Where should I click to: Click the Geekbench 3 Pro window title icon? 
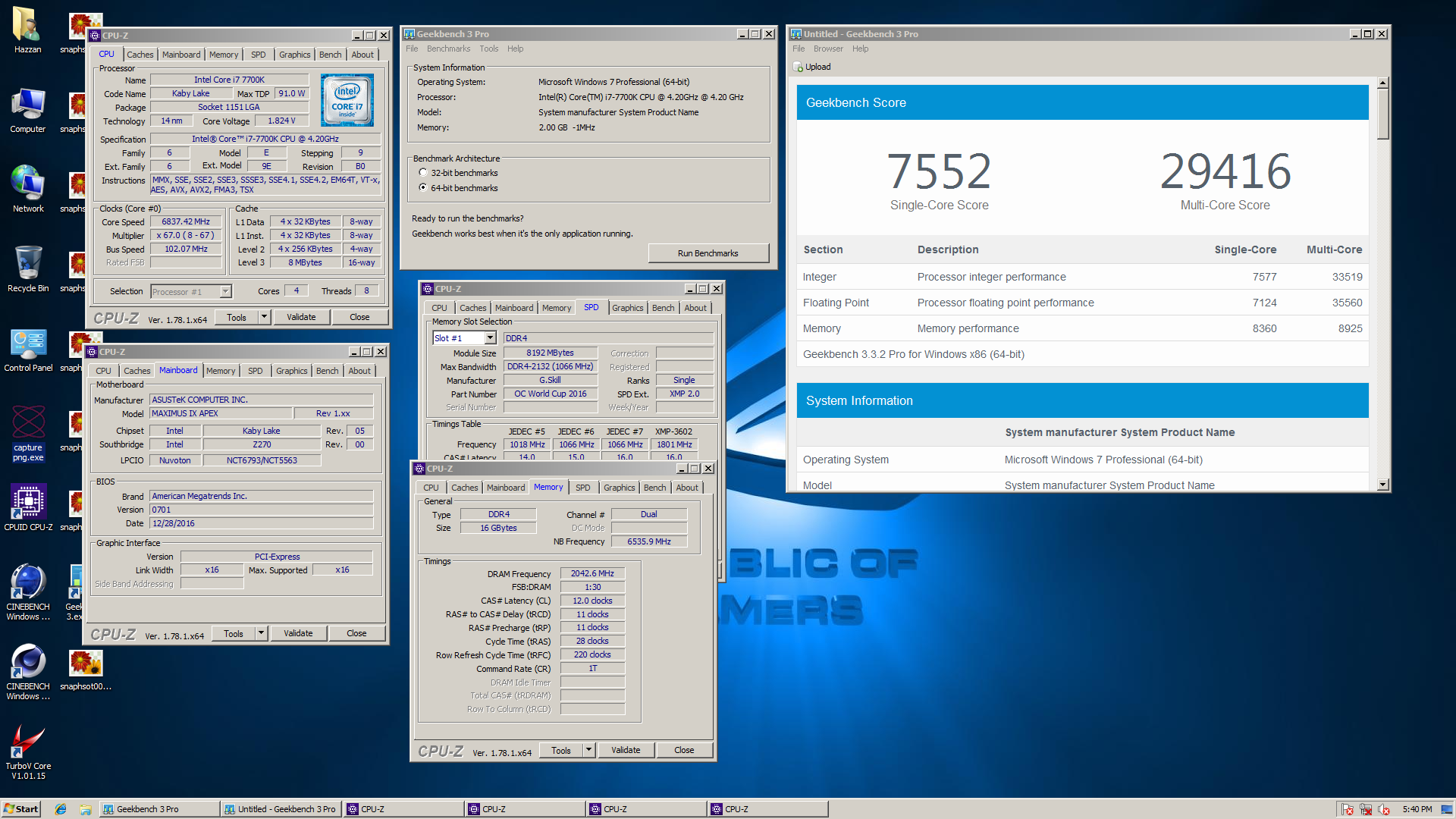pos(409,34)
